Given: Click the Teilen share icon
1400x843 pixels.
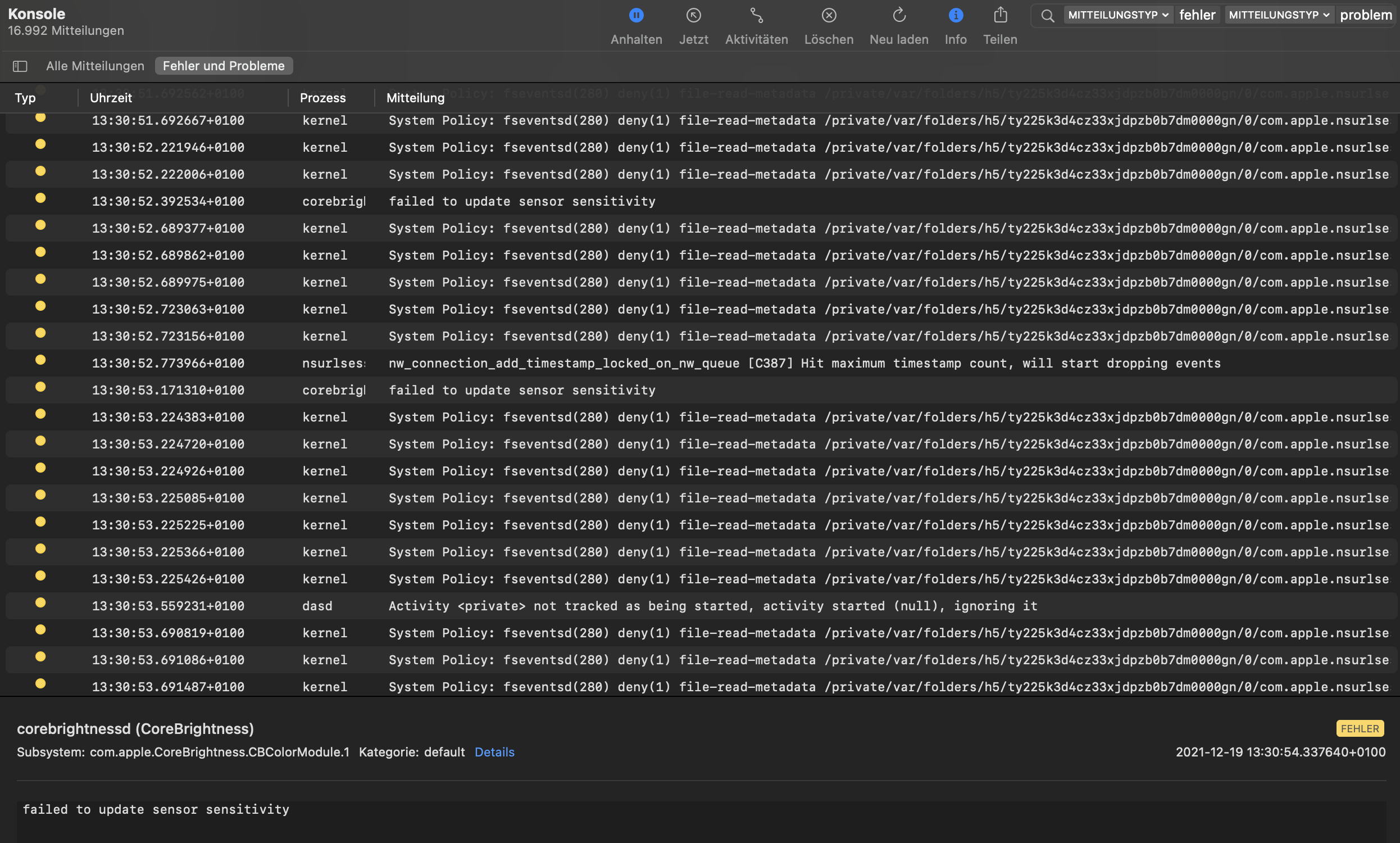Looking at the screenshot, I should [x=1000, y=16].
